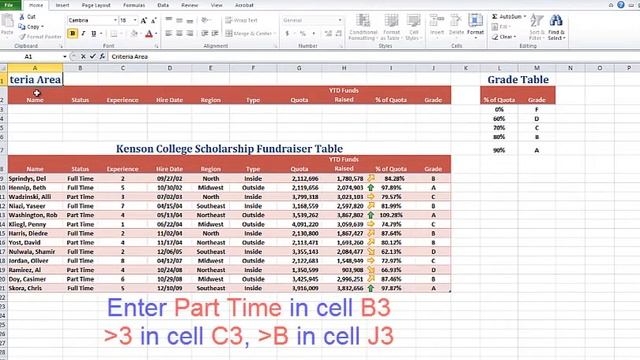Decrease font size with the small A
640x360 pixels.
tap(154, 20)
